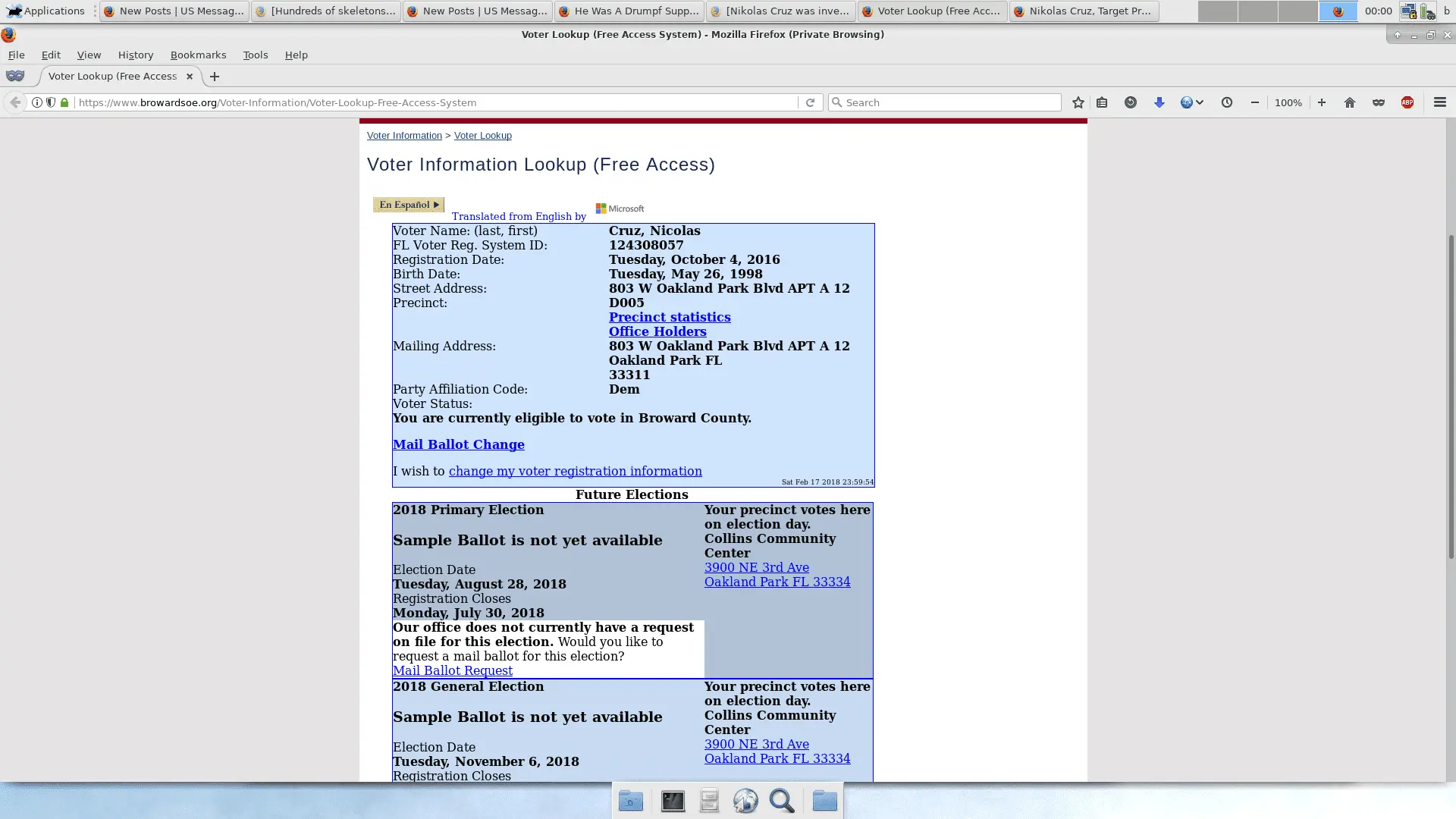The image size is (1456, 819).
Task: Open the web browser globe icon in dock
Action: (x=745, y=800)
